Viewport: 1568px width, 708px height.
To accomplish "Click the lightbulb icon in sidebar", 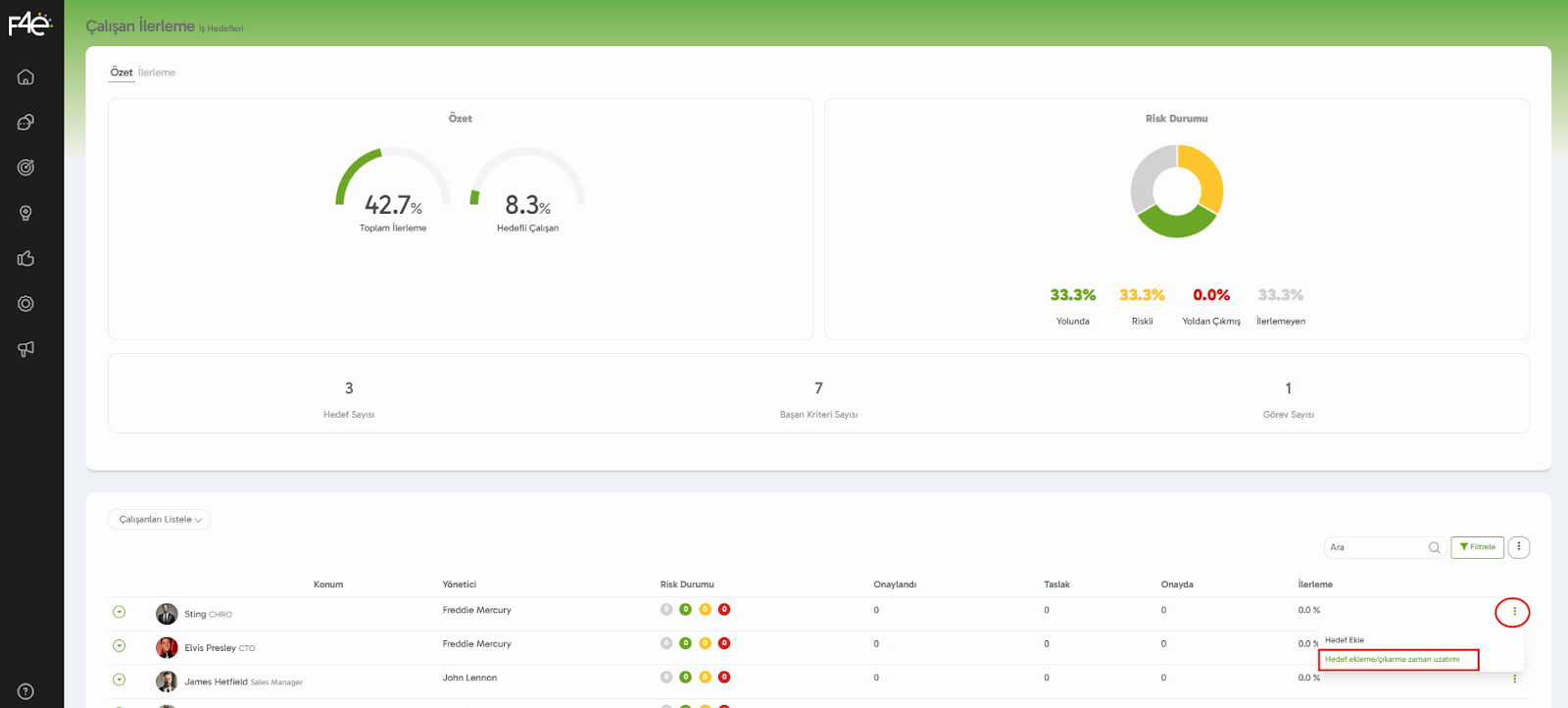I will pos(25,214).
